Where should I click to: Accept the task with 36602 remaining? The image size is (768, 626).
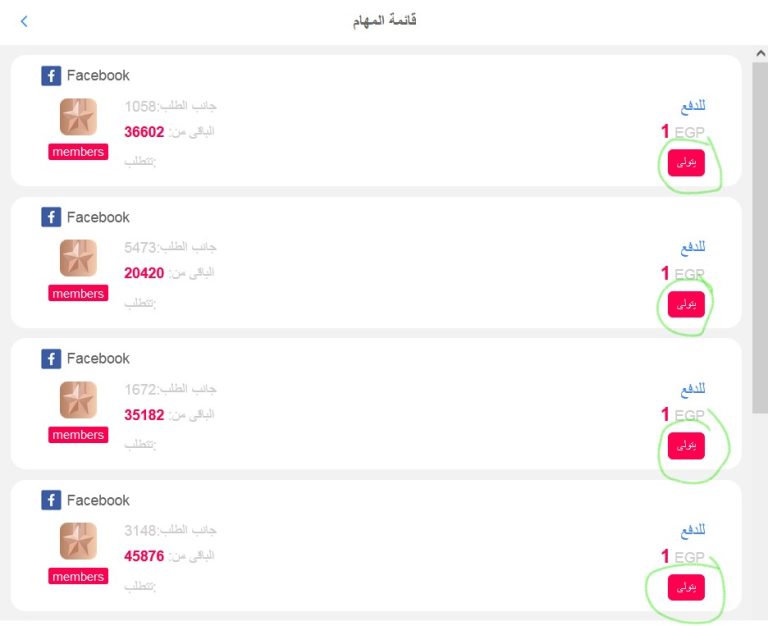click(686, 163)
